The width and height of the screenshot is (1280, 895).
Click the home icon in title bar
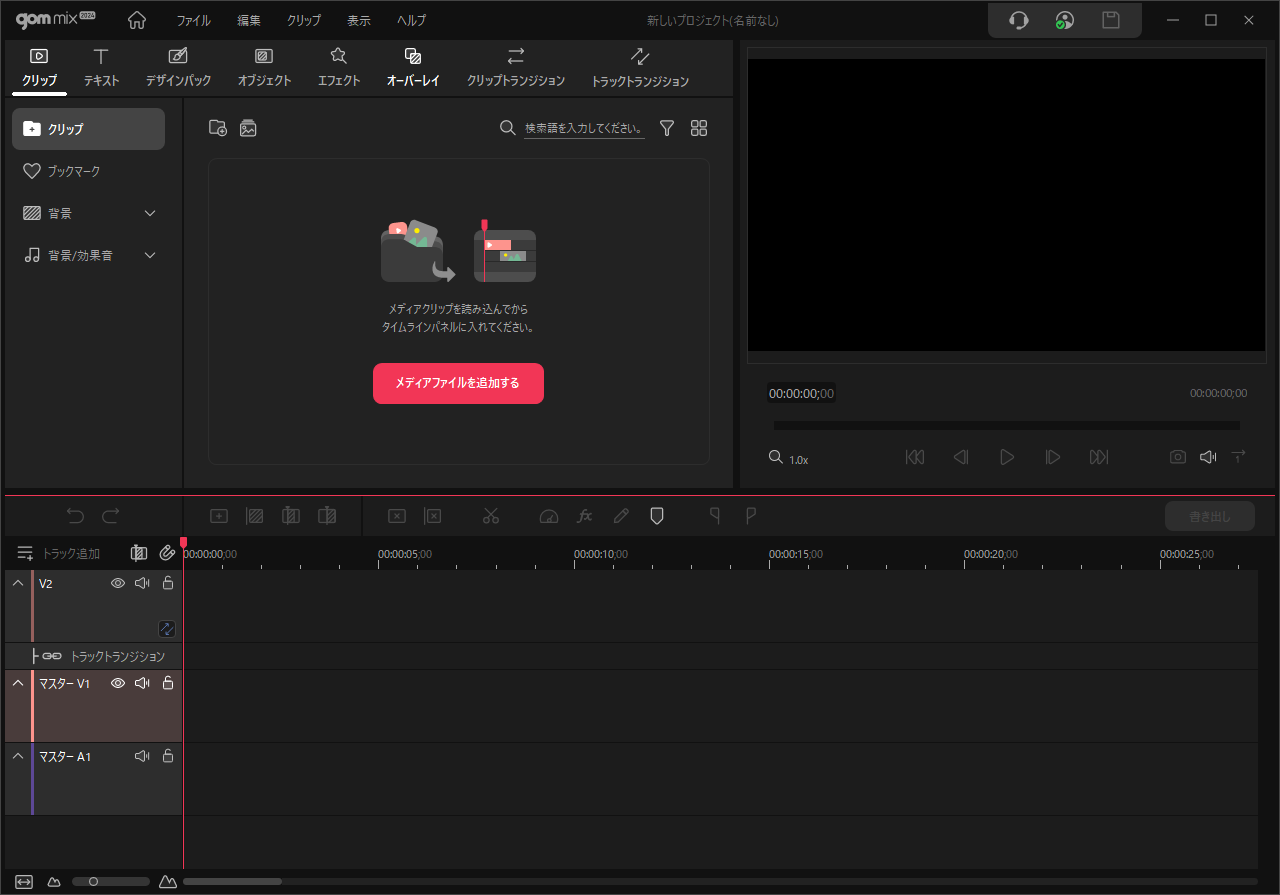pos(137,20)
